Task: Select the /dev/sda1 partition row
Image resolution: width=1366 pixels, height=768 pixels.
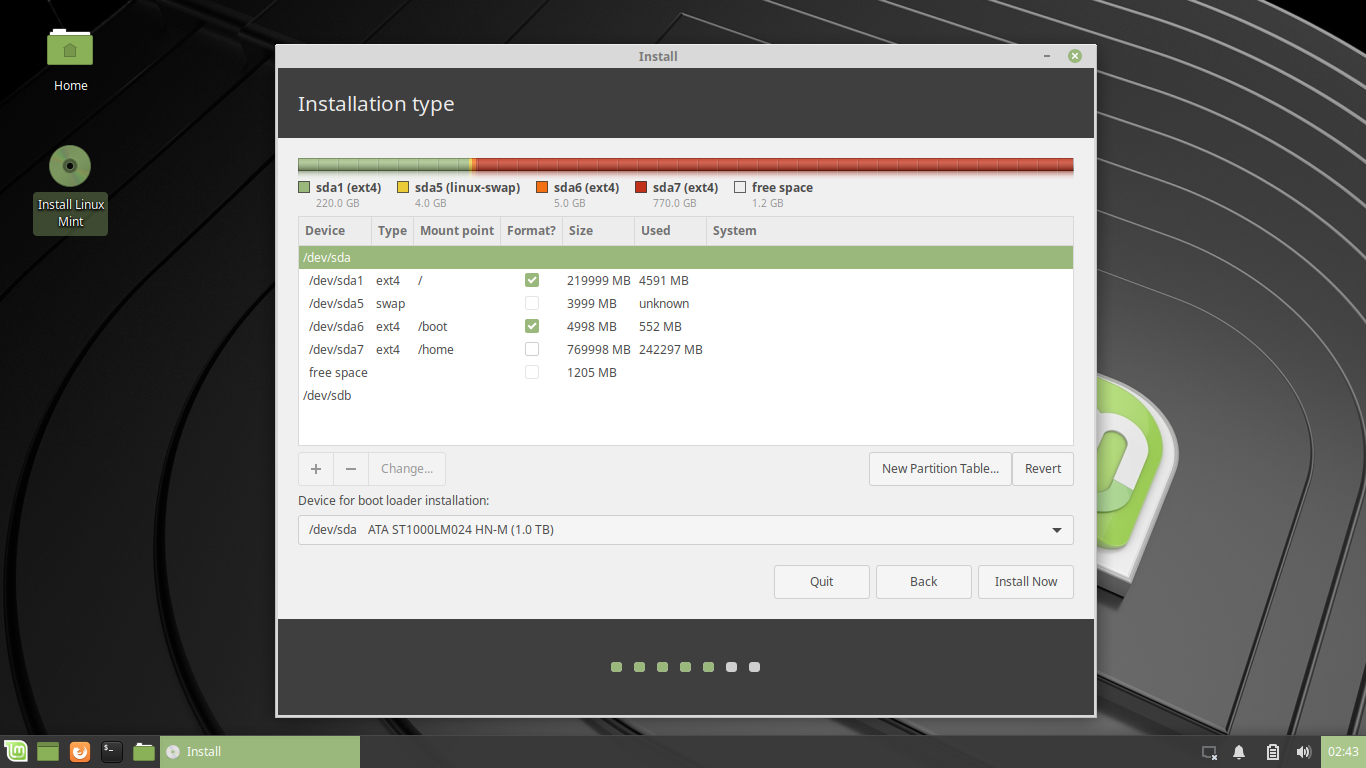Action: 686,281
